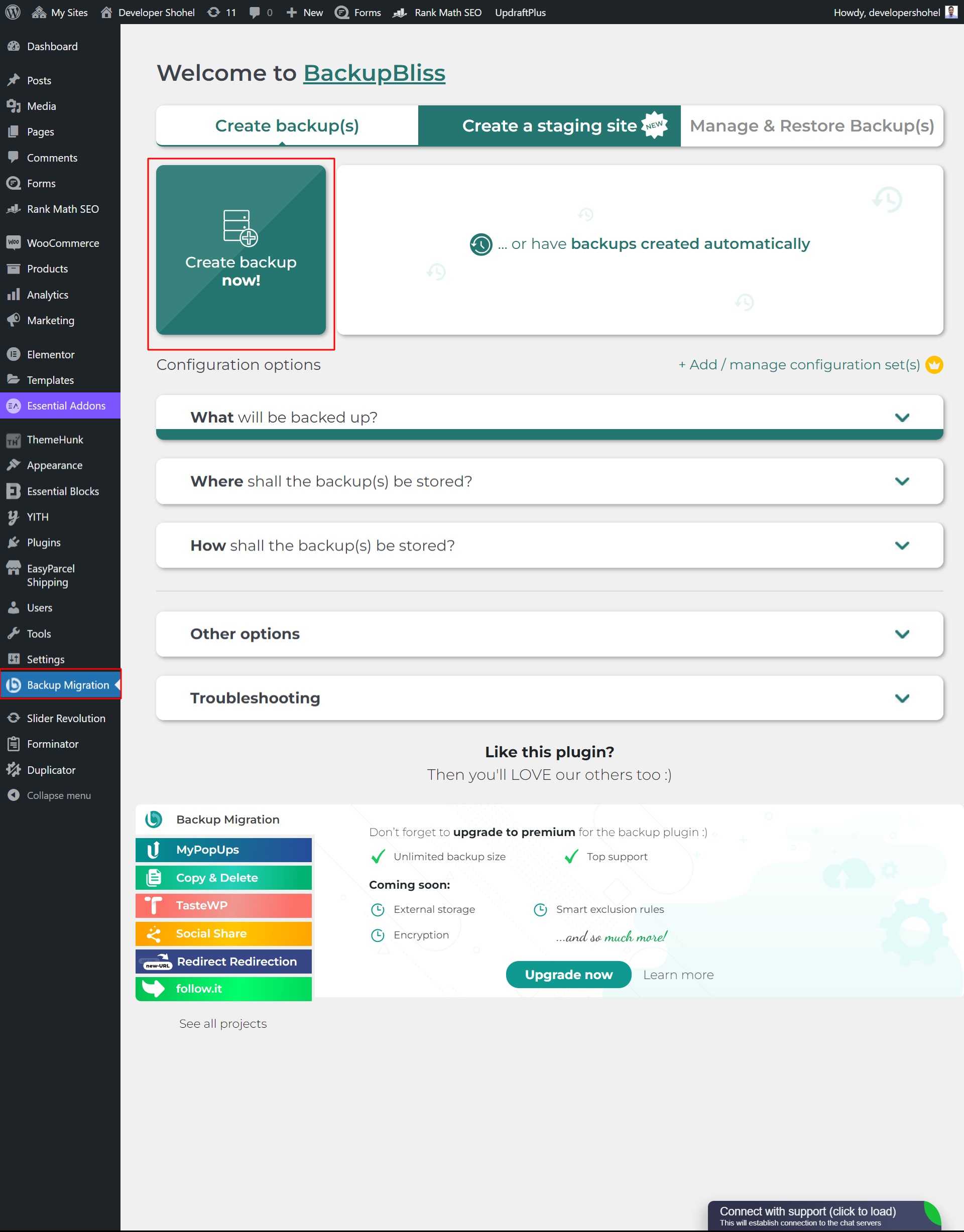
Task: Click the Essential Addons EA icon
Action: coord(14,405)
